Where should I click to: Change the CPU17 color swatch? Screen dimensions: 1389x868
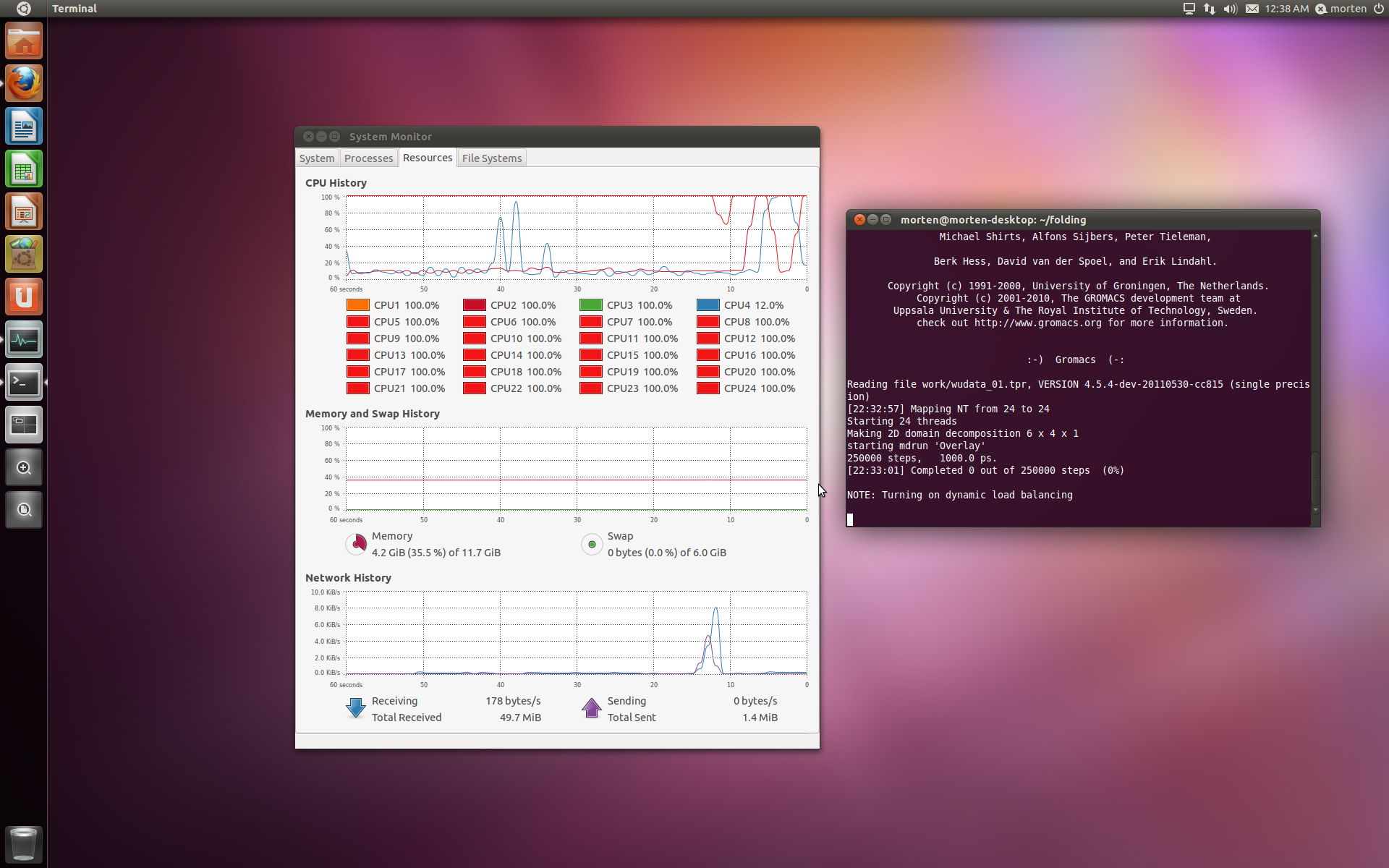pos(358,372)
